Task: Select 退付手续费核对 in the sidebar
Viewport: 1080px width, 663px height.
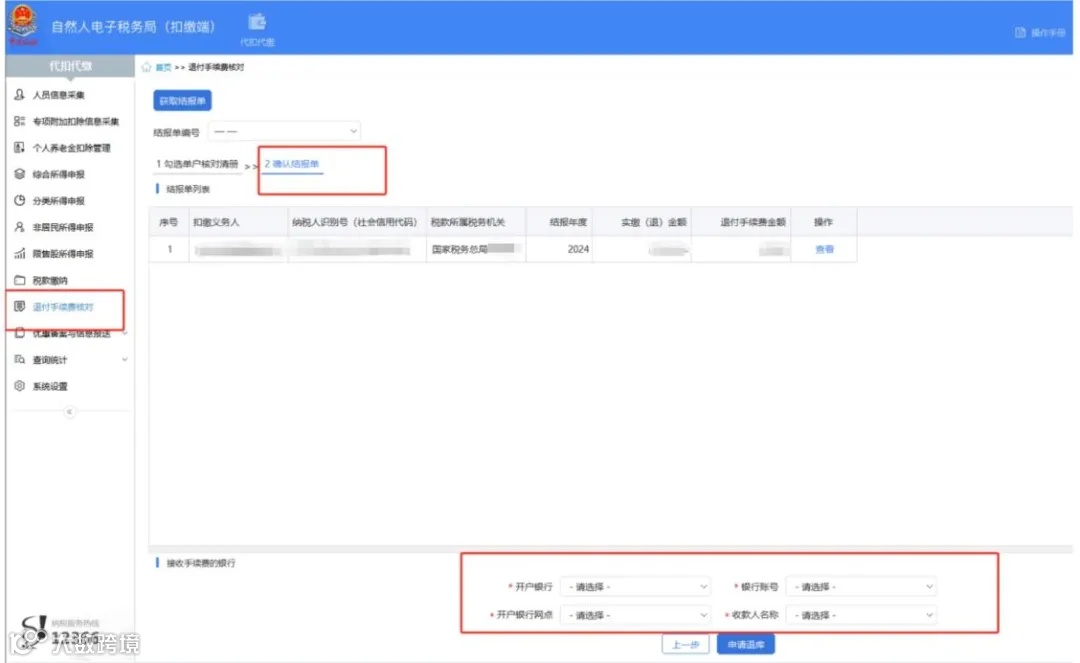Action: click(x=63, y=307)
